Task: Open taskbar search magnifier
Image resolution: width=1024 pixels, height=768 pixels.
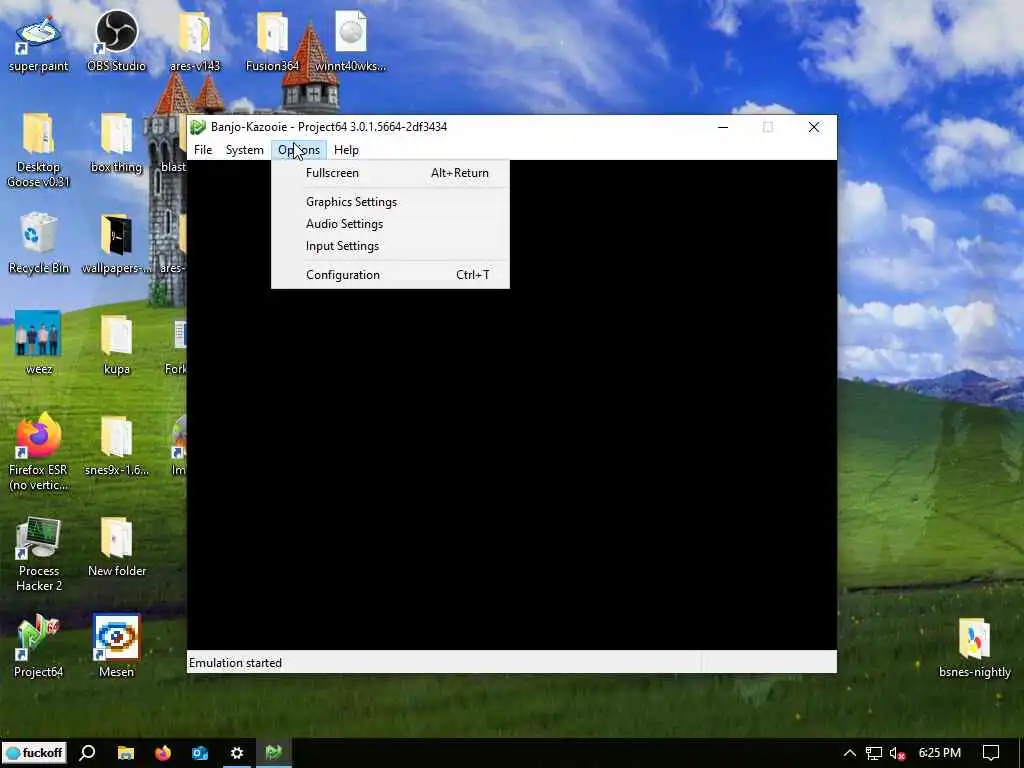Action: [x=87, y=753]
